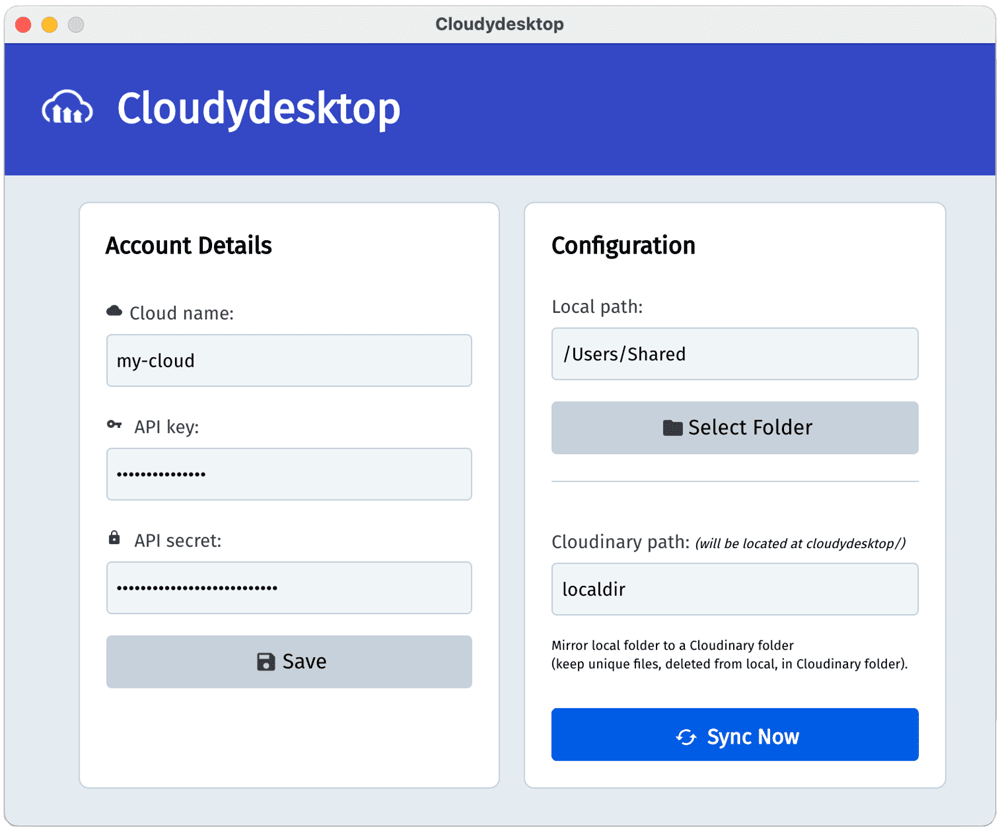Click the key icon beside API key

click(x=114, y=425)
